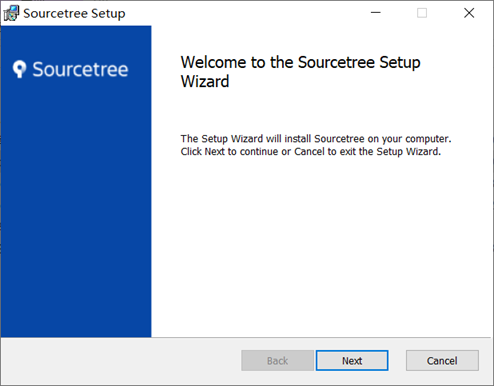This screenshot has width=494, height=386.
Task: Click the 'Welcome to the Sourcetree Setup Wizard' heading
Action: click(x=300, y=72)
